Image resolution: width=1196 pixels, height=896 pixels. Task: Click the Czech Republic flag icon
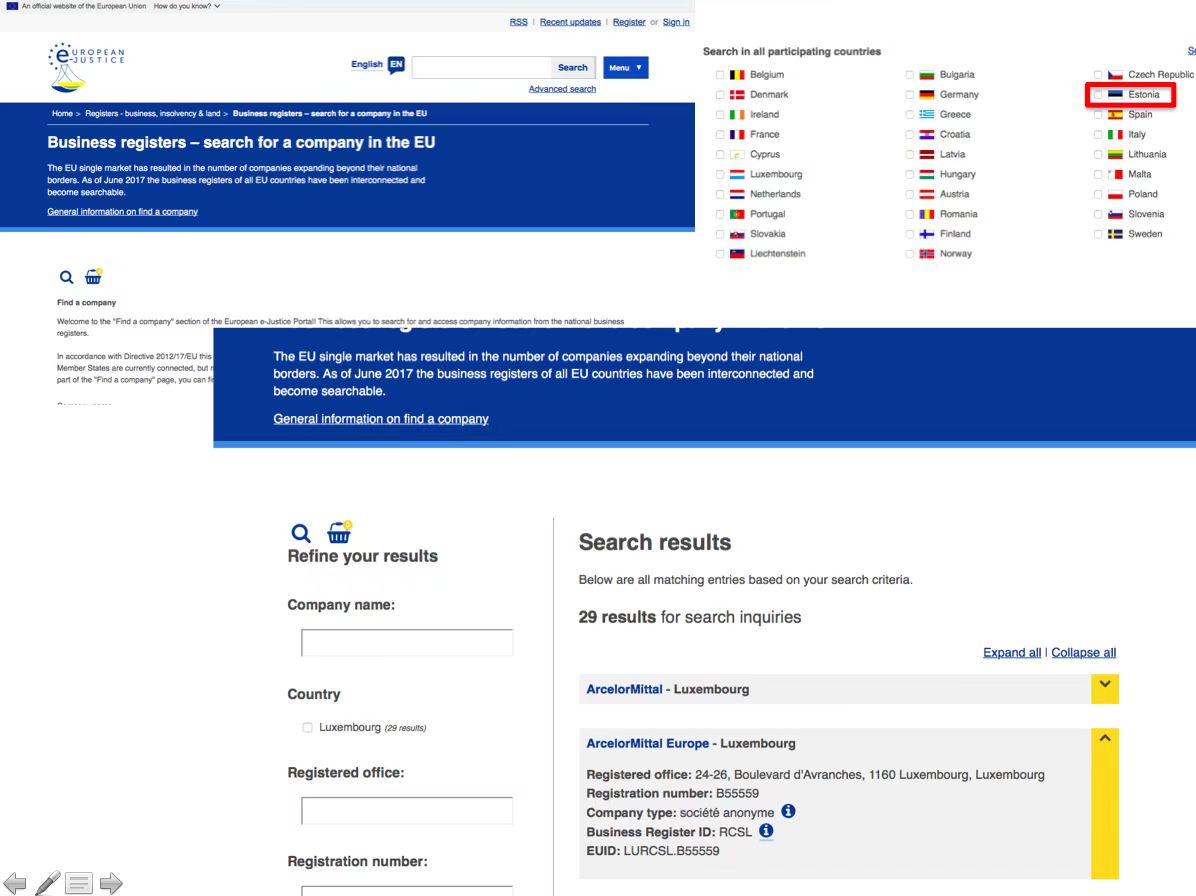point(1115,75)
